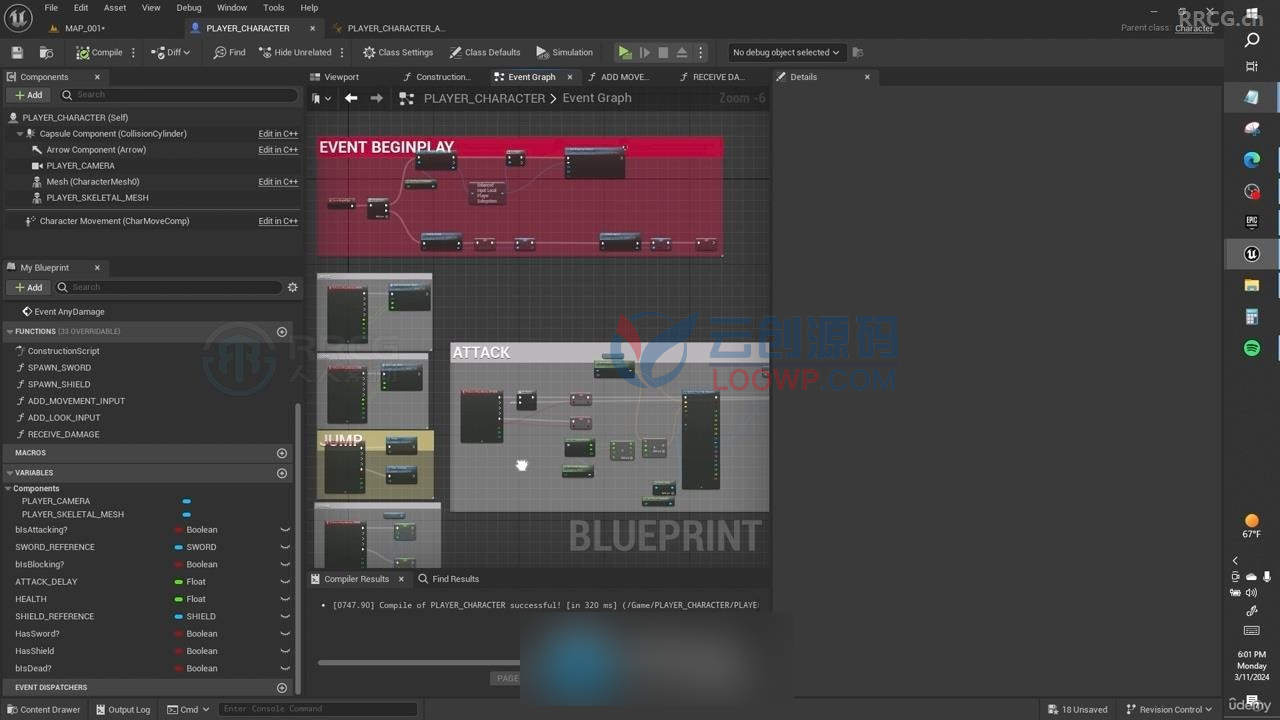Collapse the Components variable category
Image resolution: width=1280 pixels, height=720 pixels.
(8, 489)
